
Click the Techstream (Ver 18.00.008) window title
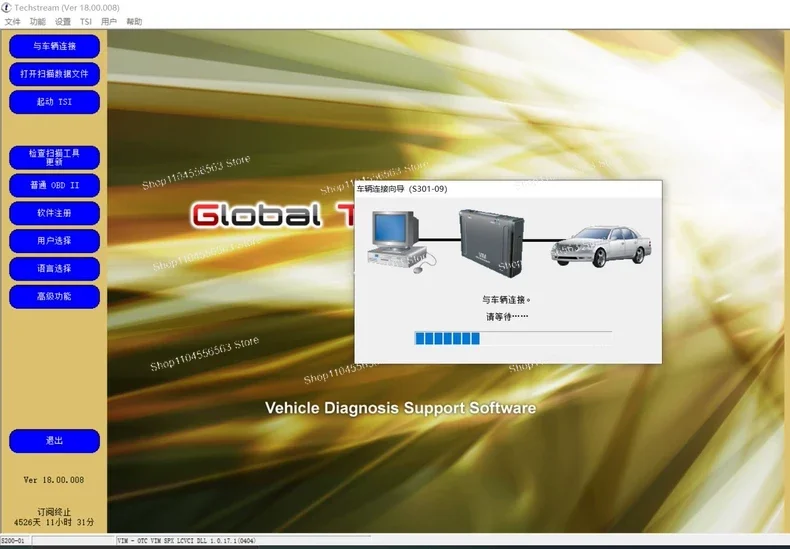coord(67,8)
